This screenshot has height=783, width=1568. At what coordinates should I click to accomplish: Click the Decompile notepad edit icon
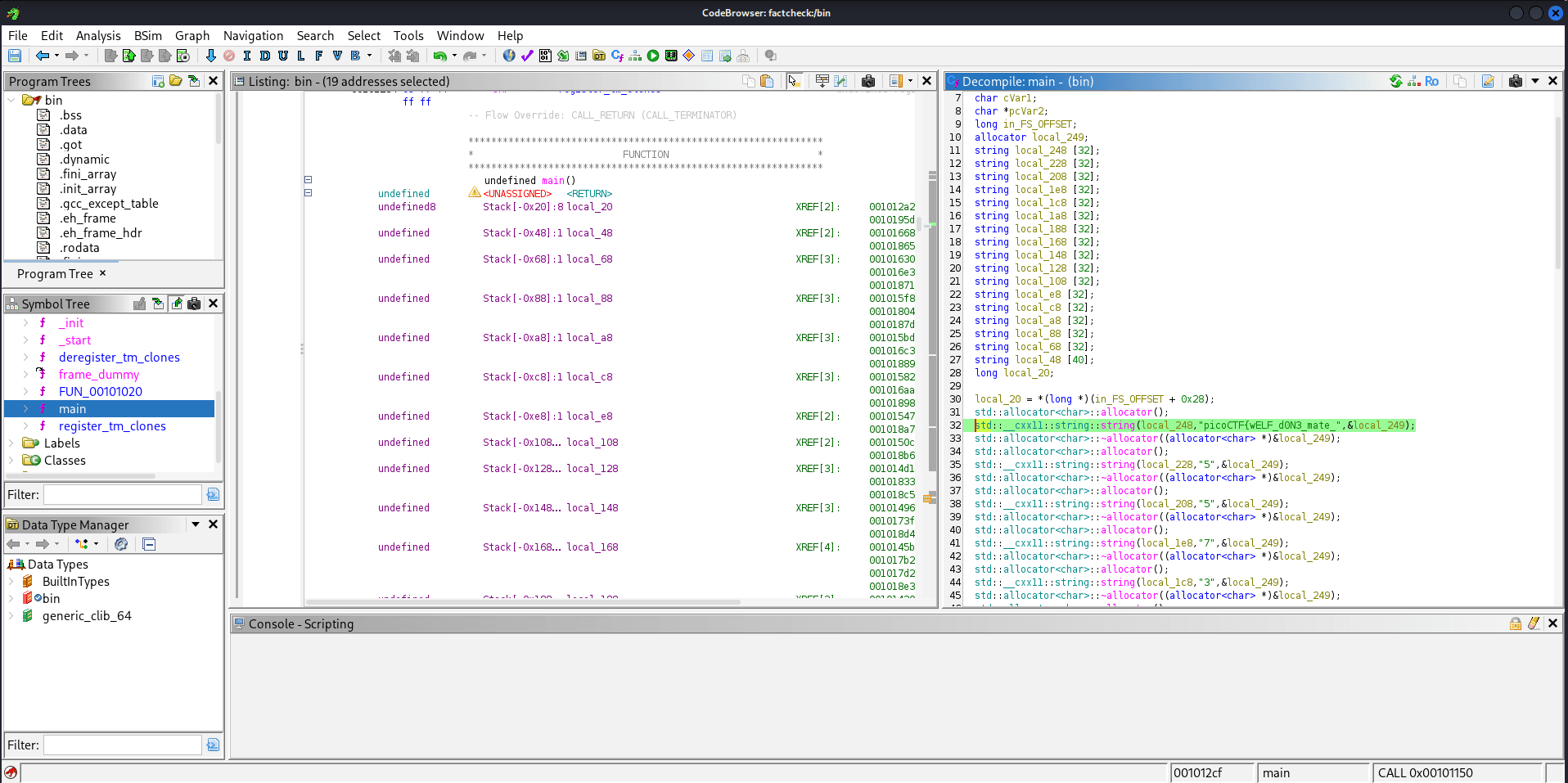click(1488, 81)
